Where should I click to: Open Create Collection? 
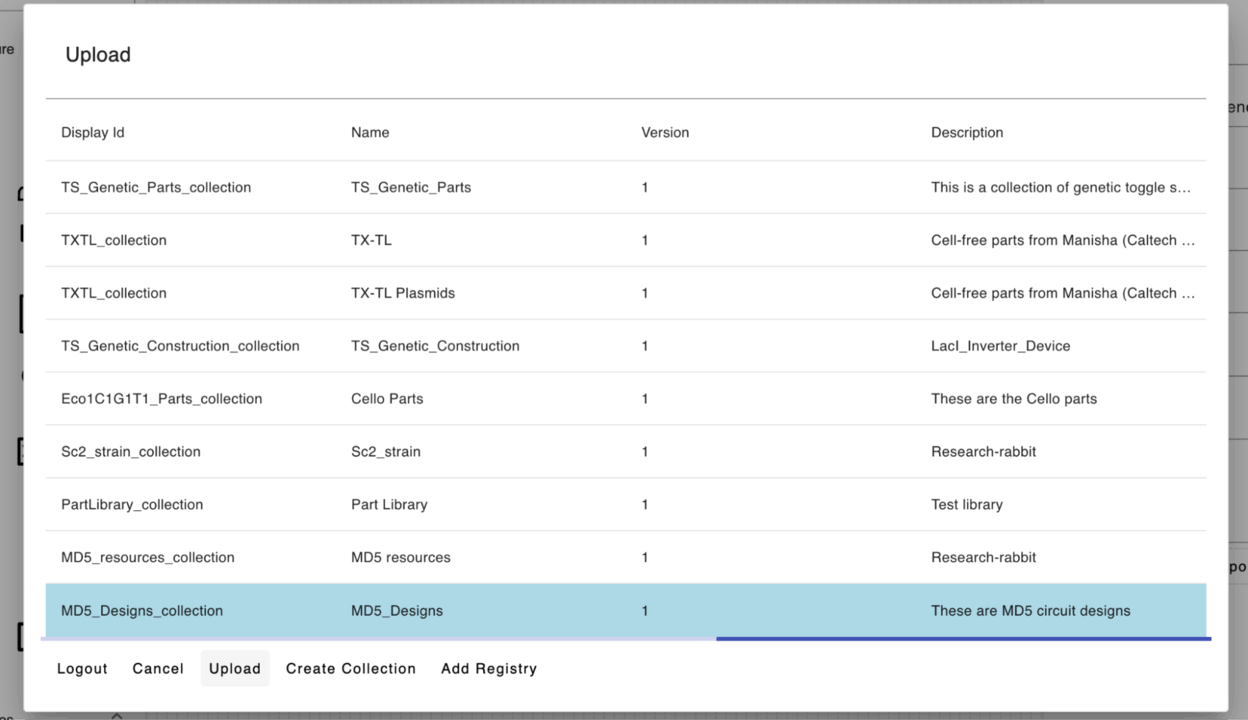pyautogui.click(x=351, y=669)
